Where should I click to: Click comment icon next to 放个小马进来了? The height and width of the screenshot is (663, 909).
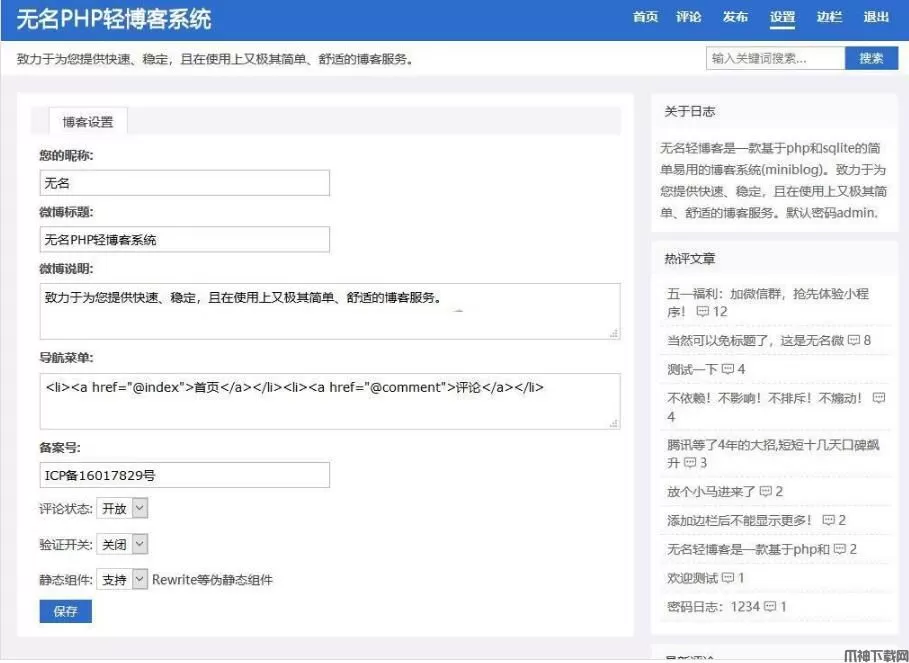coord(765,492)
